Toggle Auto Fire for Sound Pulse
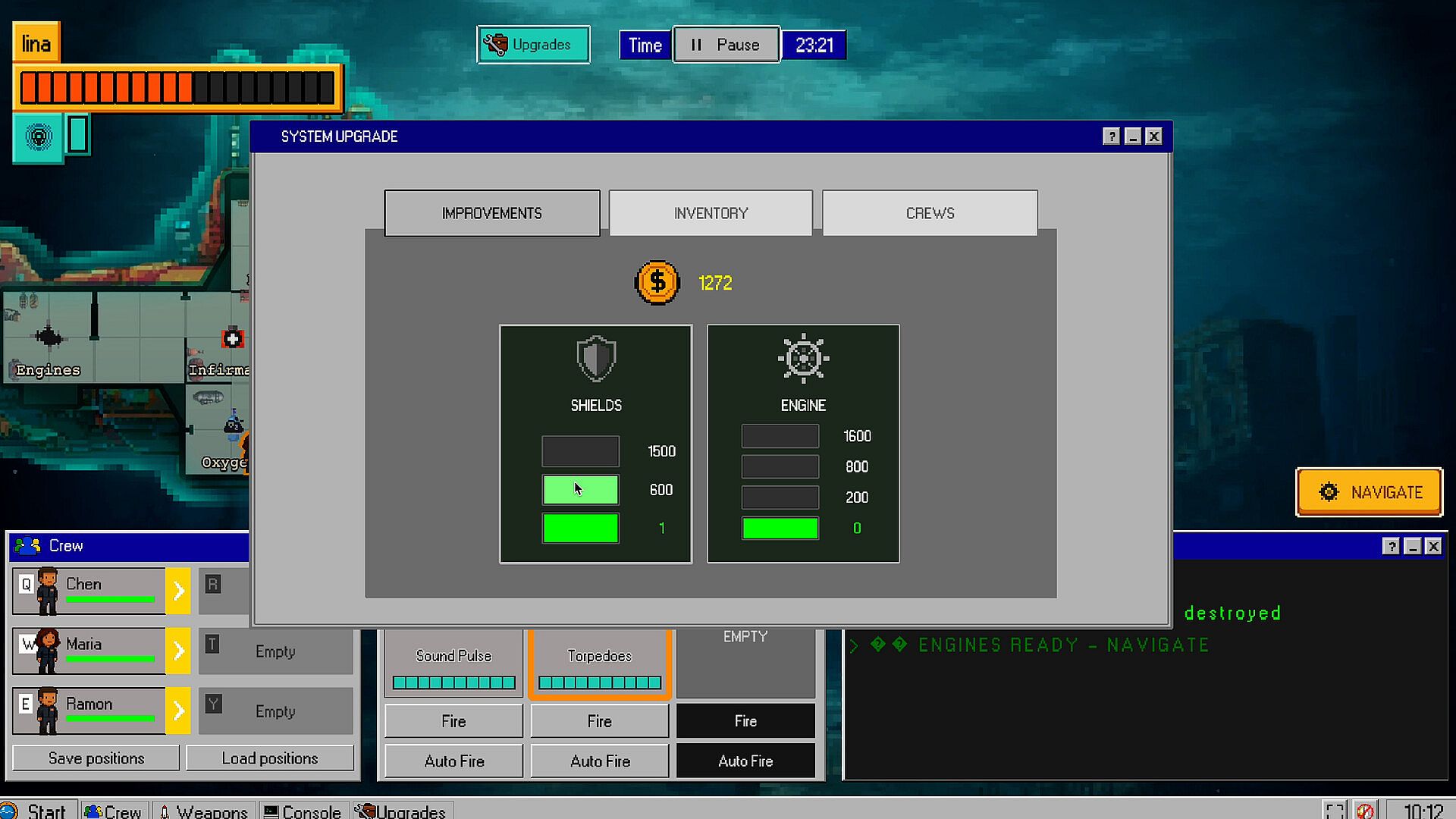The height and width of the screenshot is (819, 1456). point(453,761)
